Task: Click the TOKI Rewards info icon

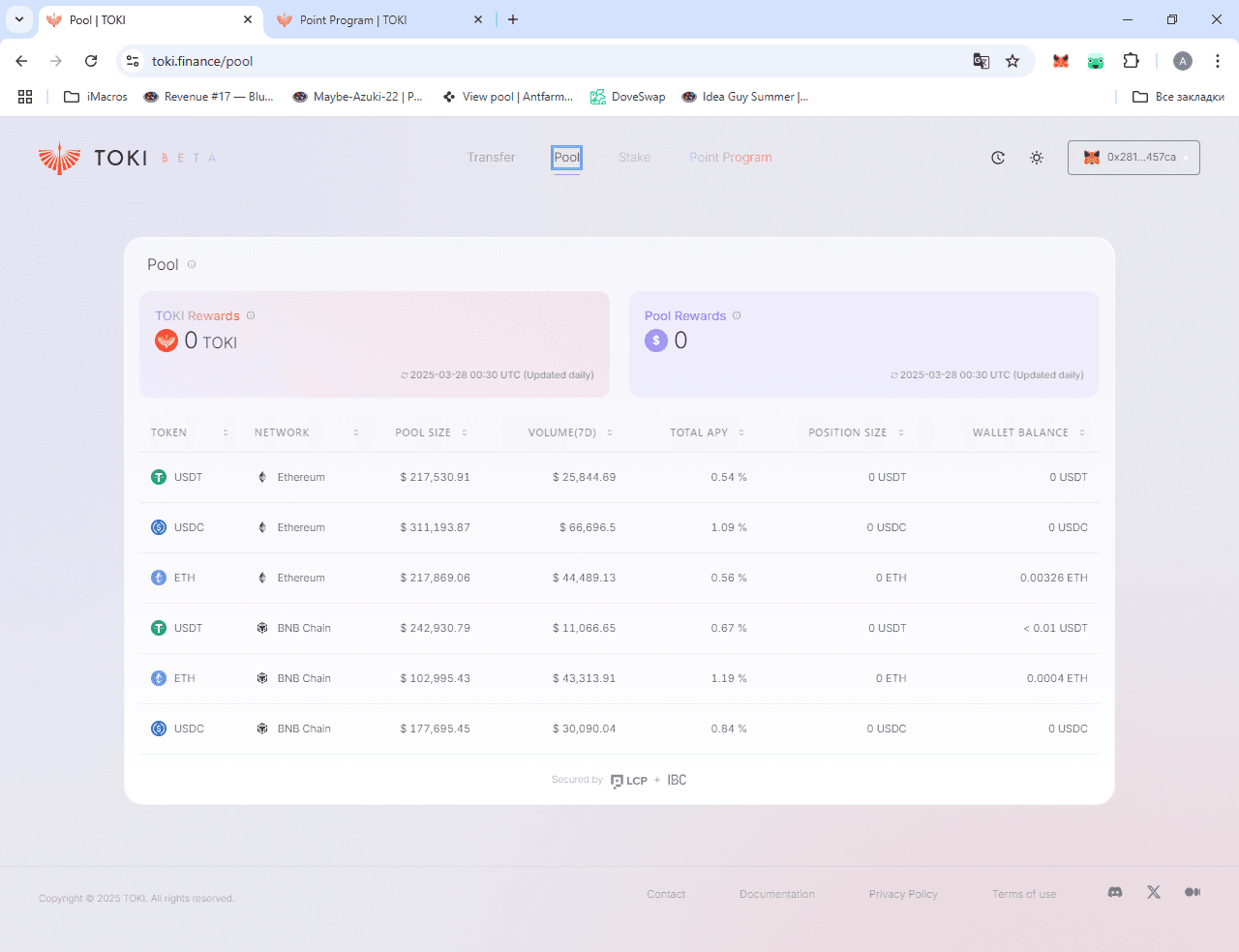Action: point(251,315)
